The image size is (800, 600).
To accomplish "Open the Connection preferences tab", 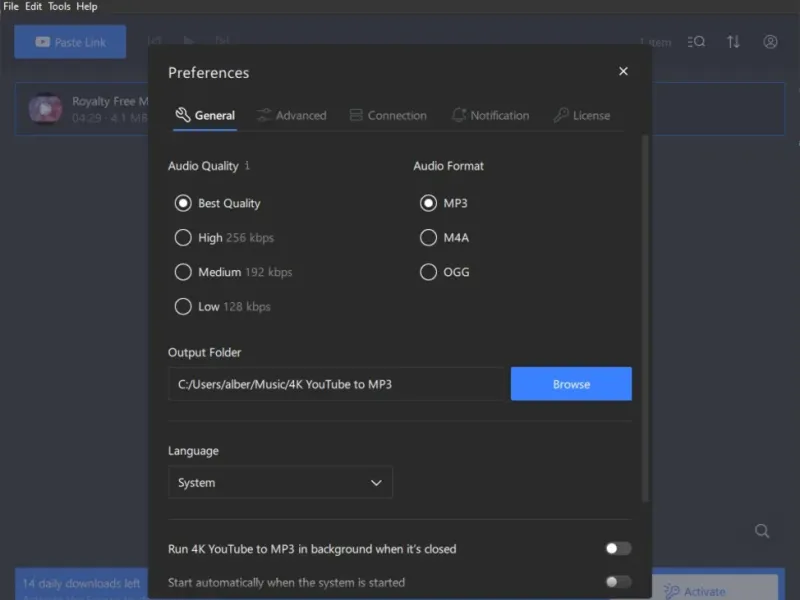I will click(x=388, y=115).
